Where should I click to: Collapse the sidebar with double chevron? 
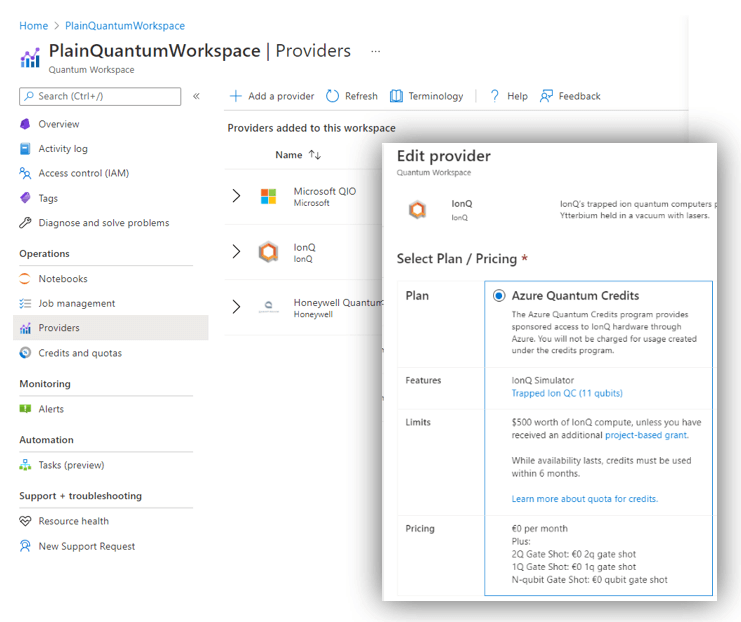point(196,96)
